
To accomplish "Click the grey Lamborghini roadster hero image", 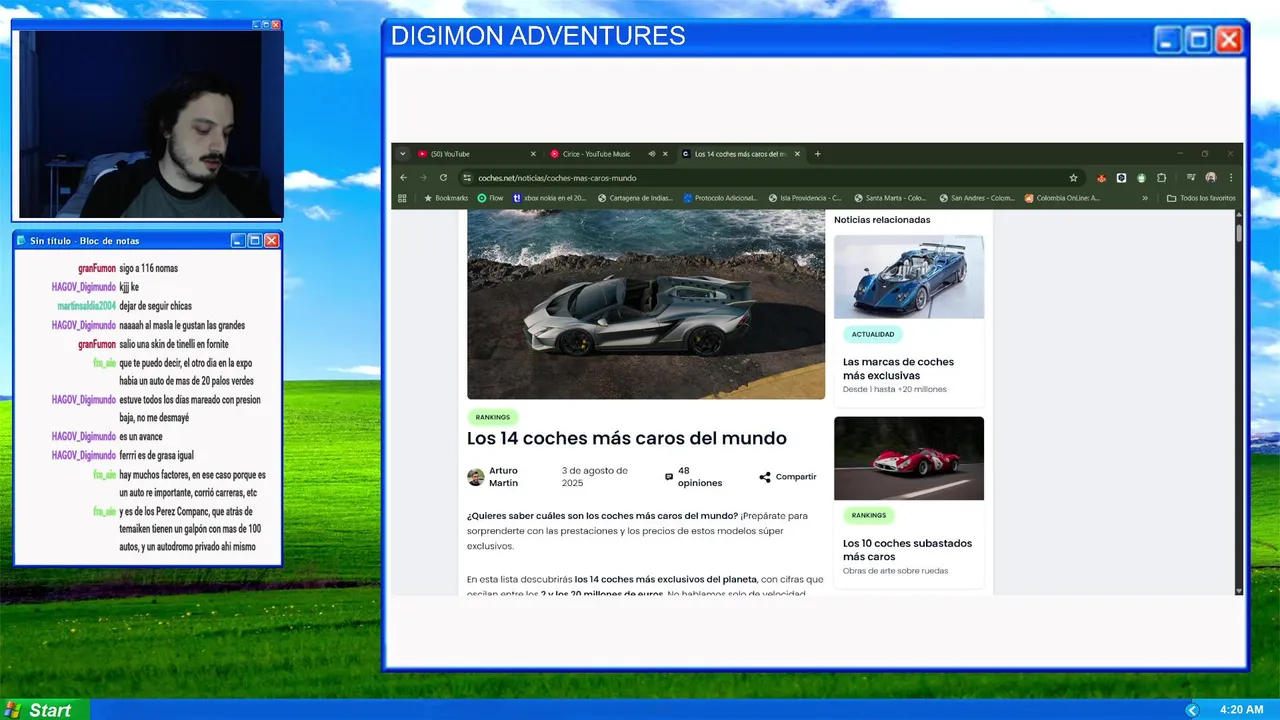I will tap(646, 304).
